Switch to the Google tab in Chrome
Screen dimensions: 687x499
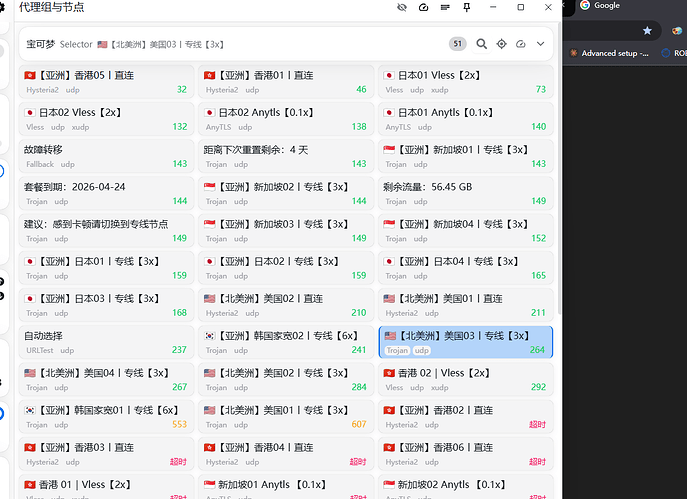[599, 6]
